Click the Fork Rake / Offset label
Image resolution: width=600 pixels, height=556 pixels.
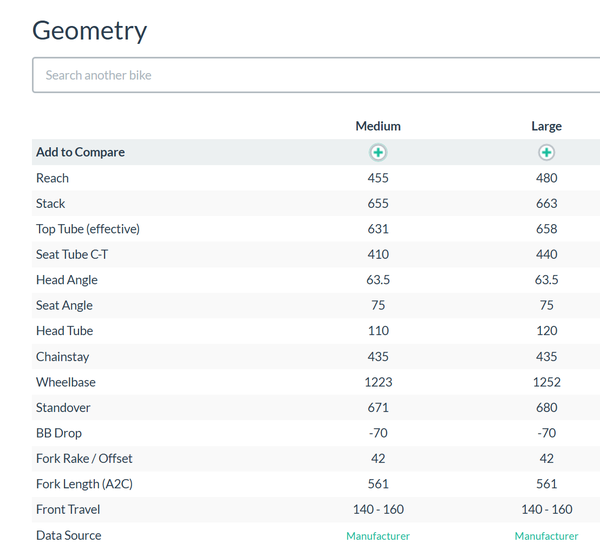click(x=84, y=458)
